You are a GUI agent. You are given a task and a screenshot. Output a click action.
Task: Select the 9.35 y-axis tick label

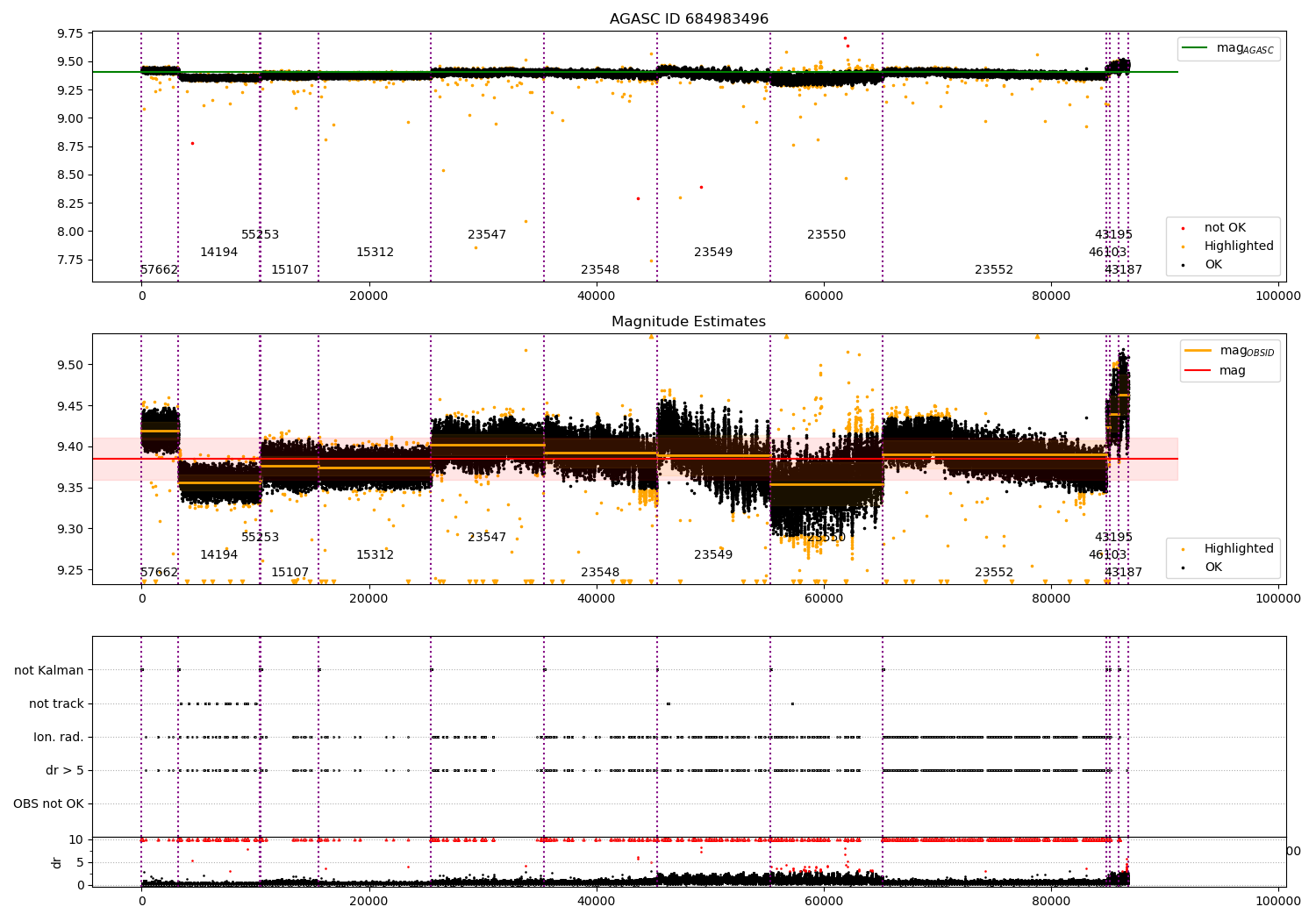point(68,489)
